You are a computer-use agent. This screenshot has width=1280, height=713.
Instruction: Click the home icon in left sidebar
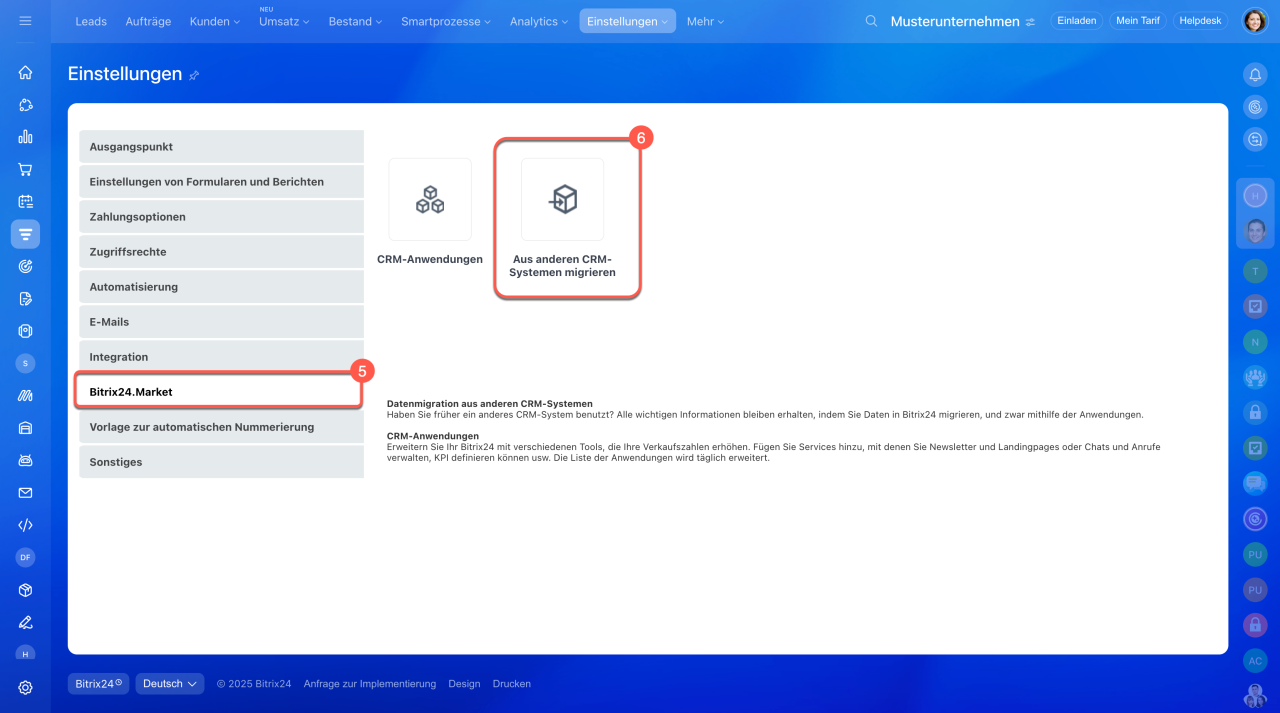tap(25, 72)
